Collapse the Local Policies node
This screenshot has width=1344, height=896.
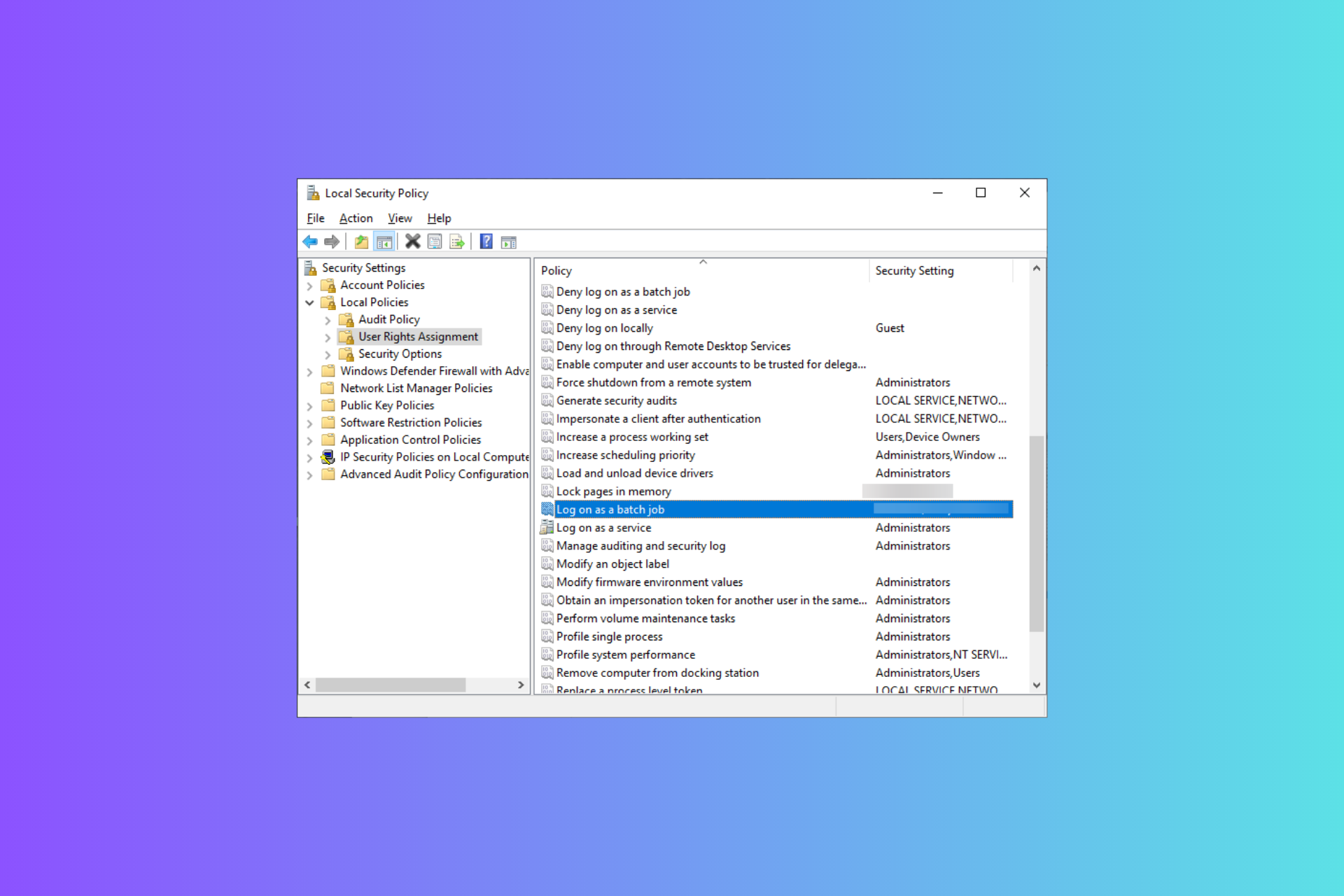(309, 302)
